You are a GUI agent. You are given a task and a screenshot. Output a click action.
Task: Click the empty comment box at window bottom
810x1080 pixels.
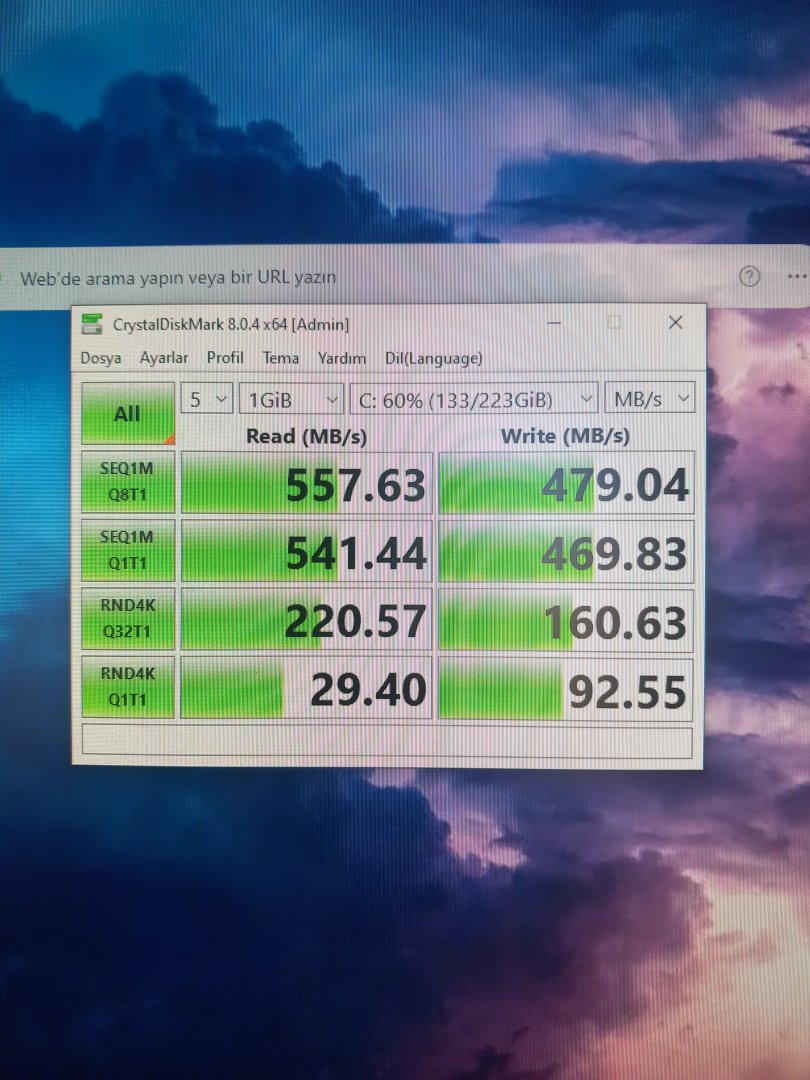pos(387,741)
